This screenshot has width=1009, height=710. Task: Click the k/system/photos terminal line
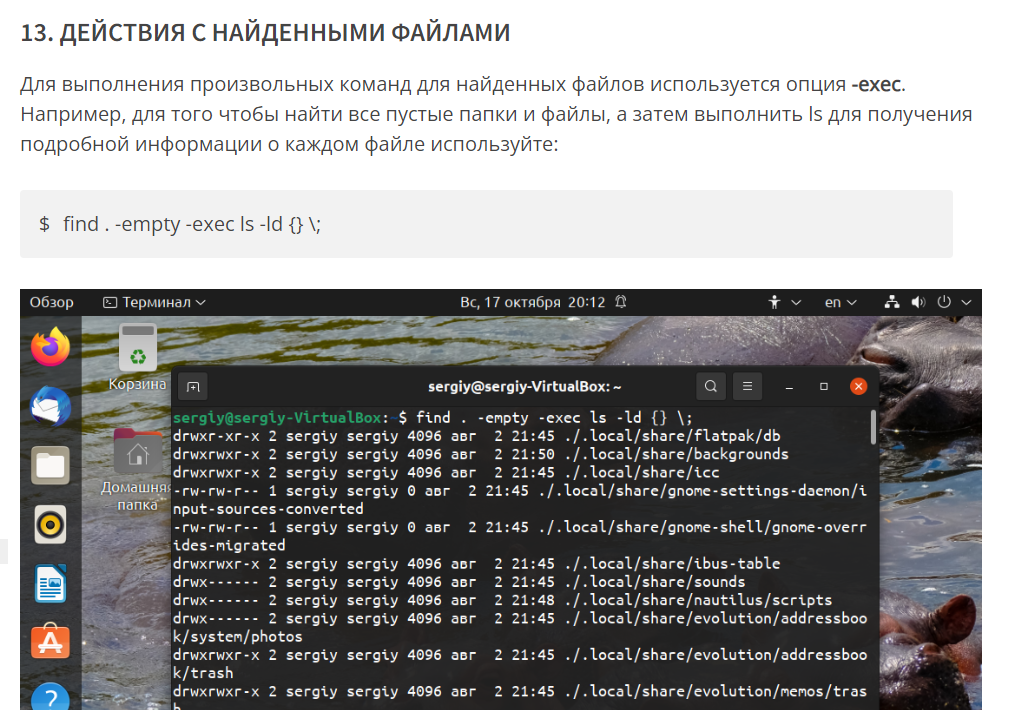[237, 637]
